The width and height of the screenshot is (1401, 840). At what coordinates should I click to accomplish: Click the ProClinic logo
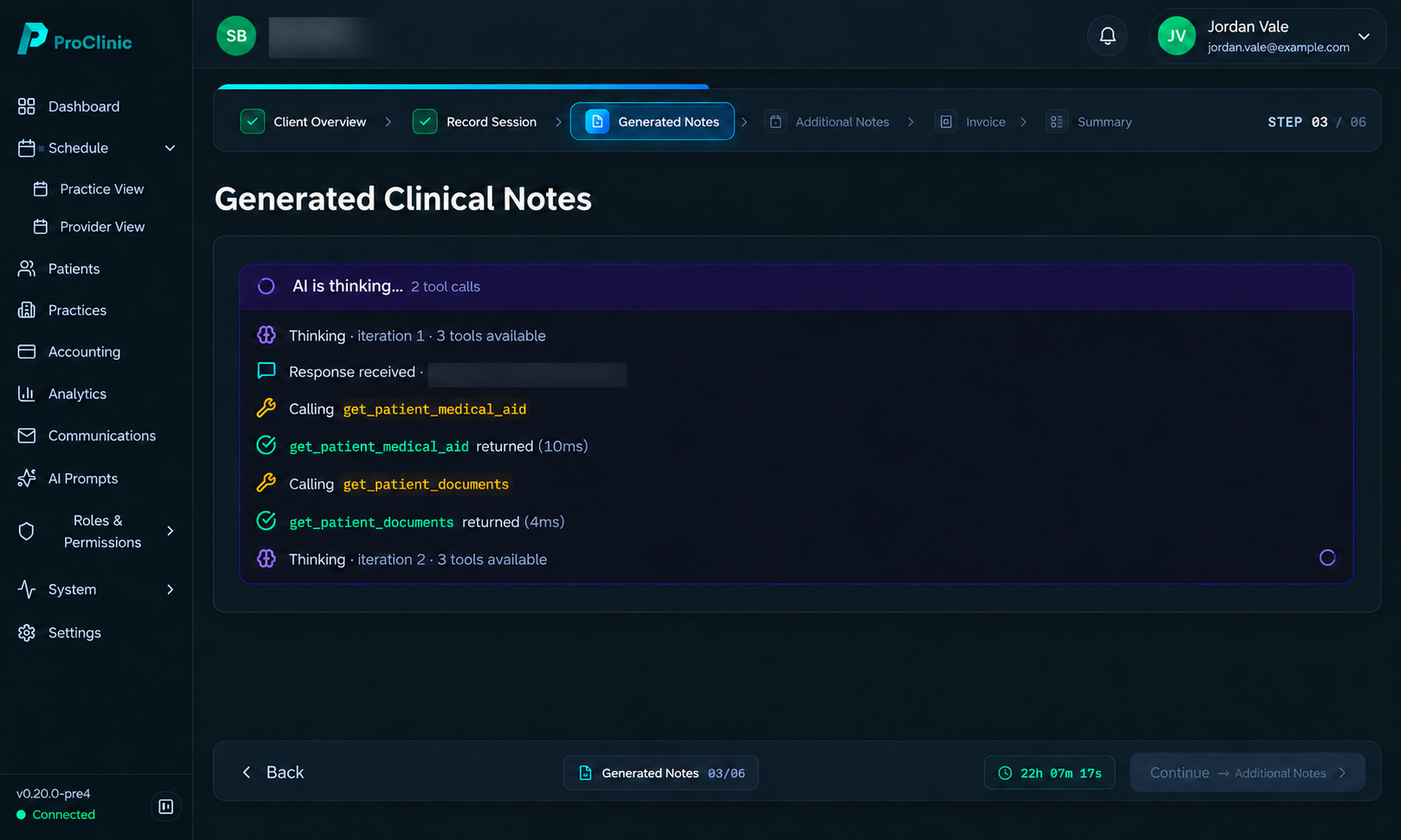click(x=74, y=39)
